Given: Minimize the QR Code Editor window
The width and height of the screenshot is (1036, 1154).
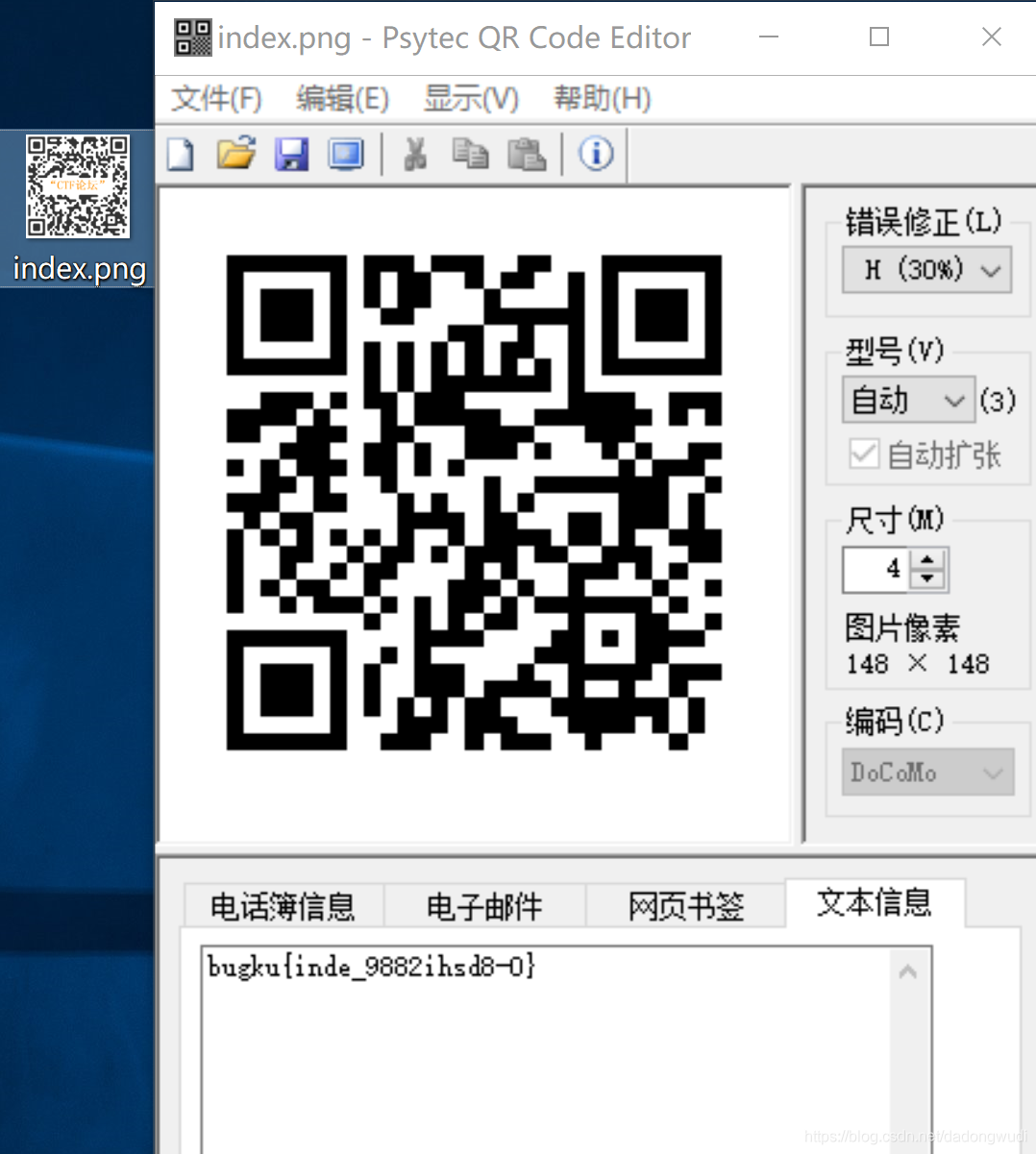Looking at the screenshot, I should [769, 37].
